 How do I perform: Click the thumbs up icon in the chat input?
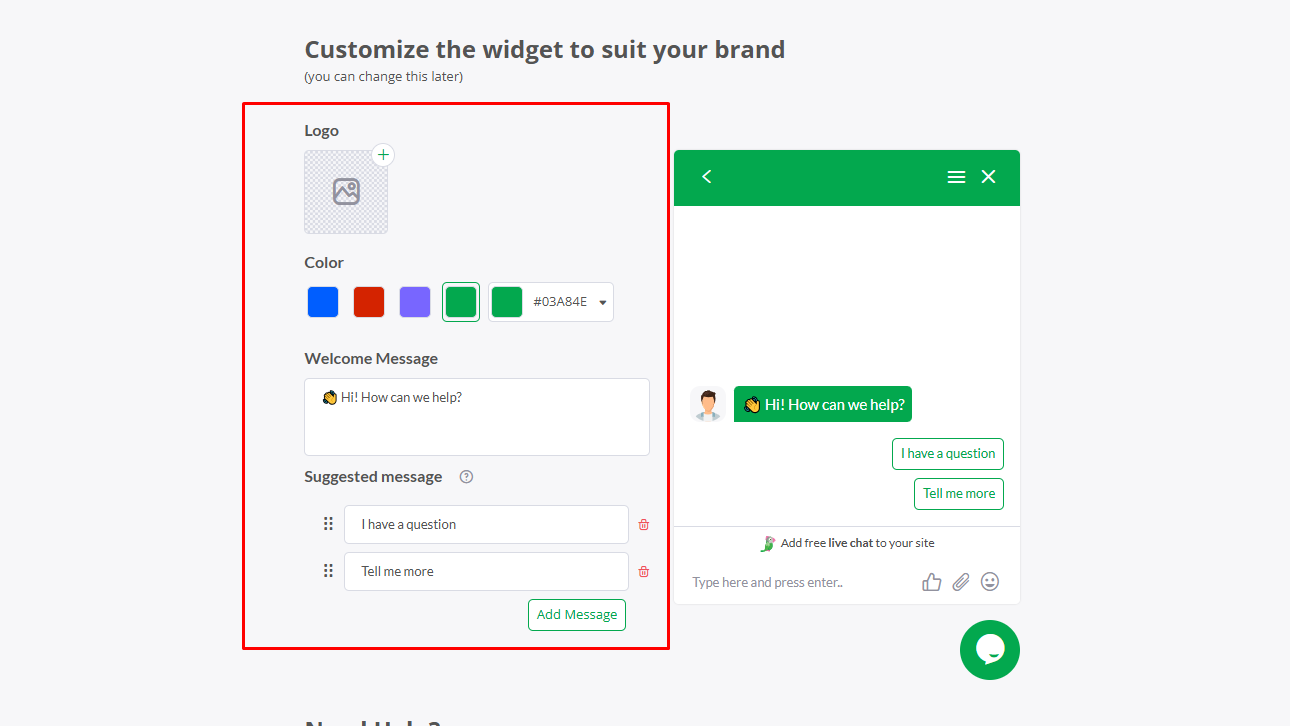click(931, 581)
